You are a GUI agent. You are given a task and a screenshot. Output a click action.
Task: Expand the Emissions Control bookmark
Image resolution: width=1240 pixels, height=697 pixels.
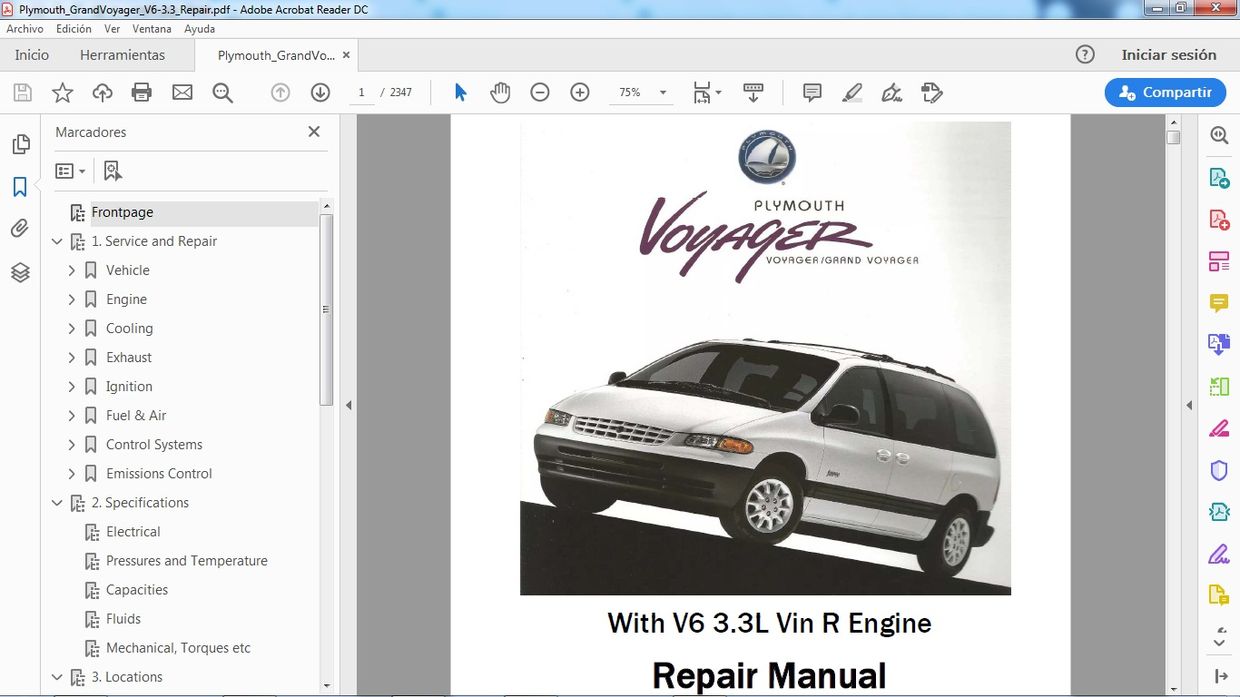(72, 473)
